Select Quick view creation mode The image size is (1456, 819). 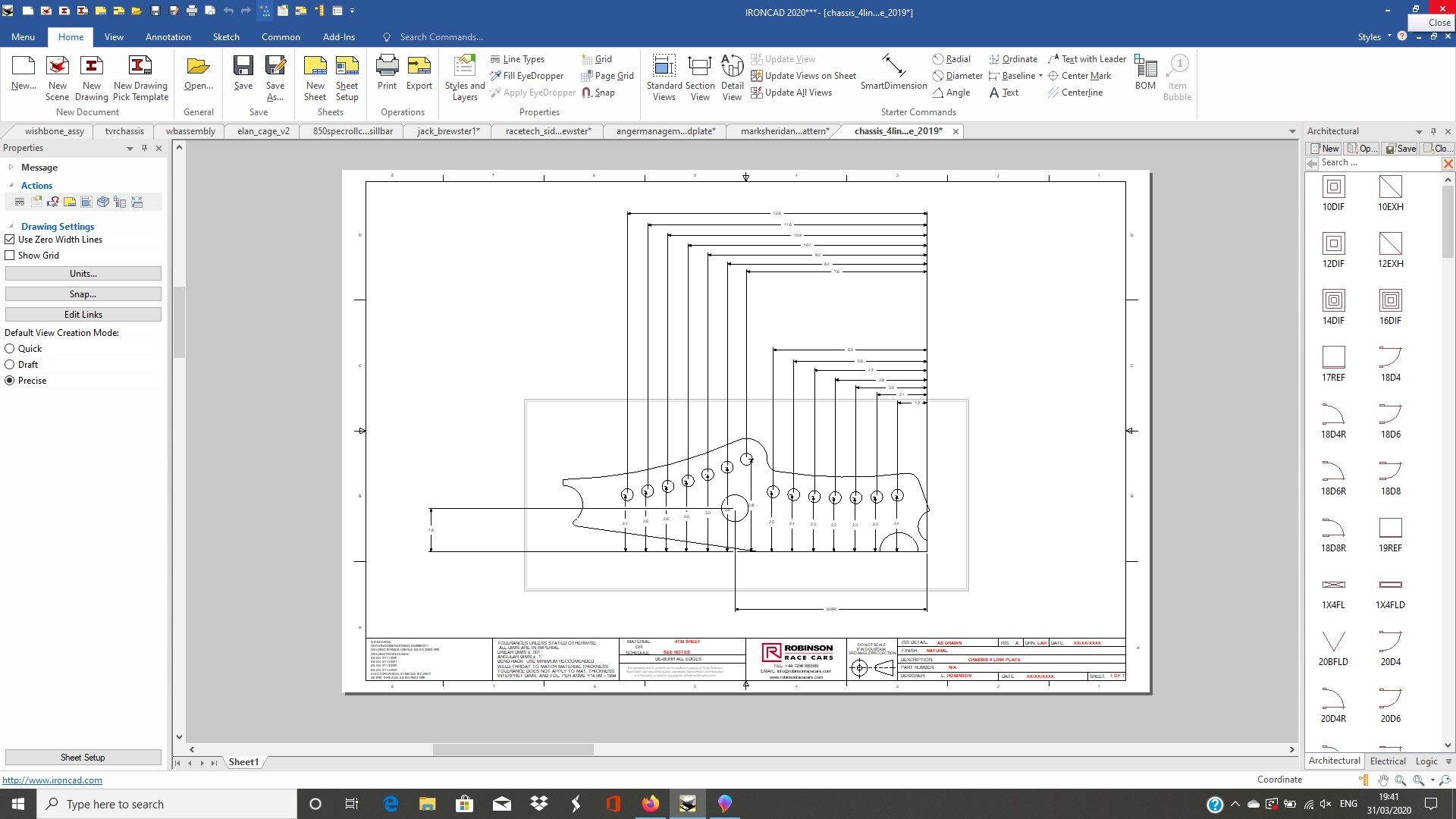point(10,349)
